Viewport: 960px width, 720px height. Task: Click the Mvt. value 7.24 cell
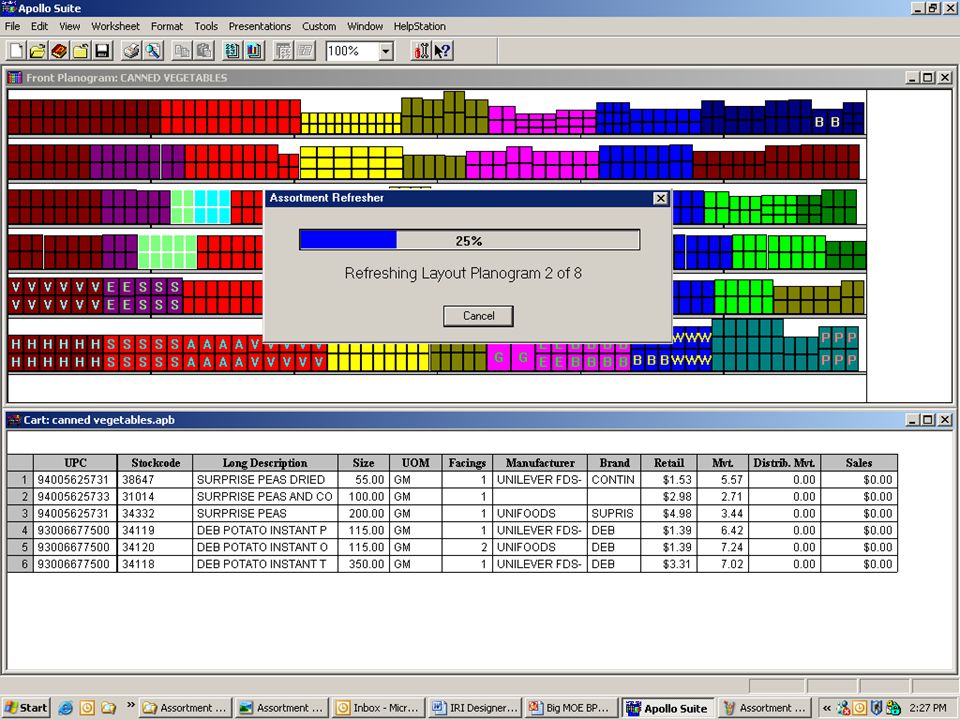[722, 547]
